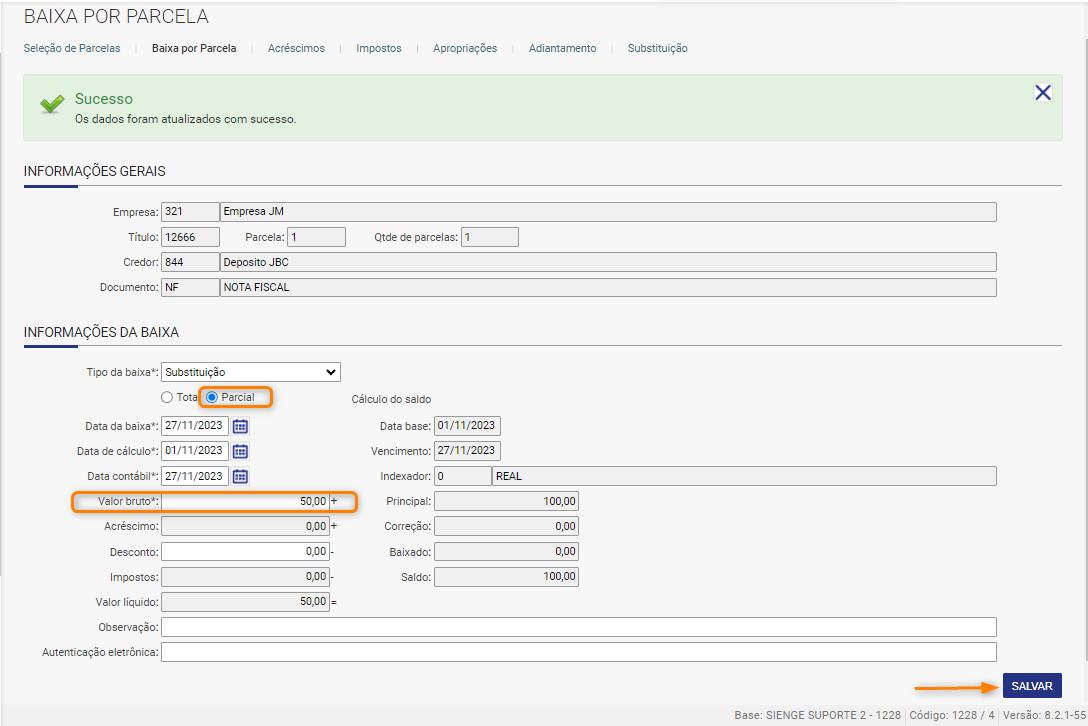Click the Código: 1228 / 4 status text
1088x726 pixels.
point(951,715)
